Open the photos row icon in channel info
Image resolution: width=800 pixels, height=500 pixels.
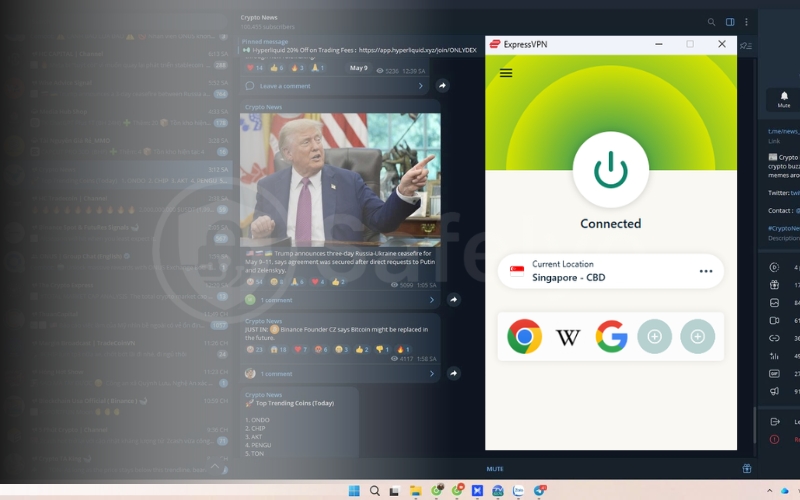pos(774,303)
